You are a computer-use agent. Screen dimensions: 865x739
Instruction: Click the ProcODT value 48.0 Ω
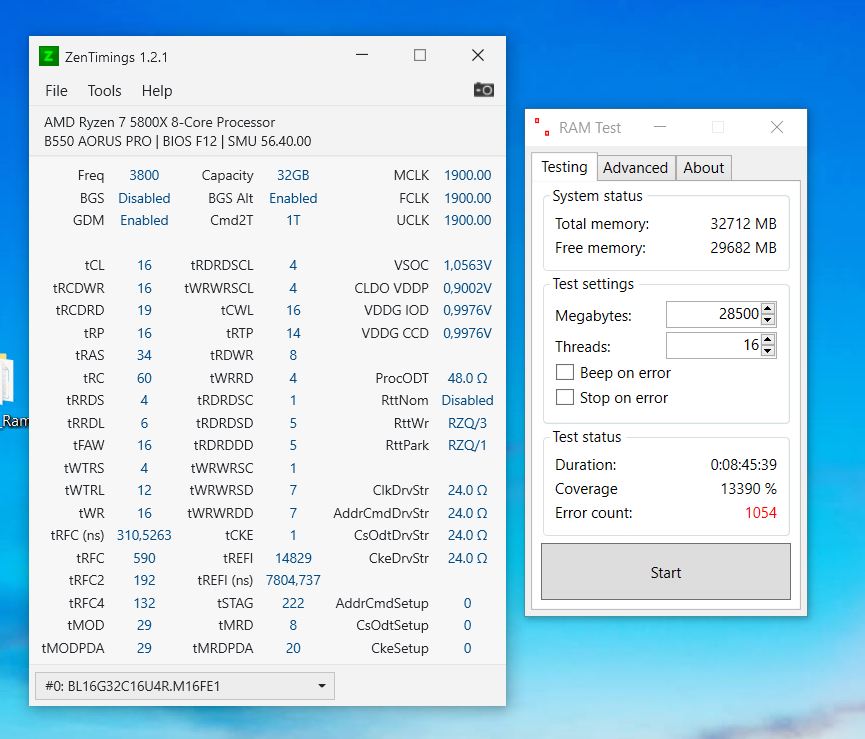click(467, 378)
